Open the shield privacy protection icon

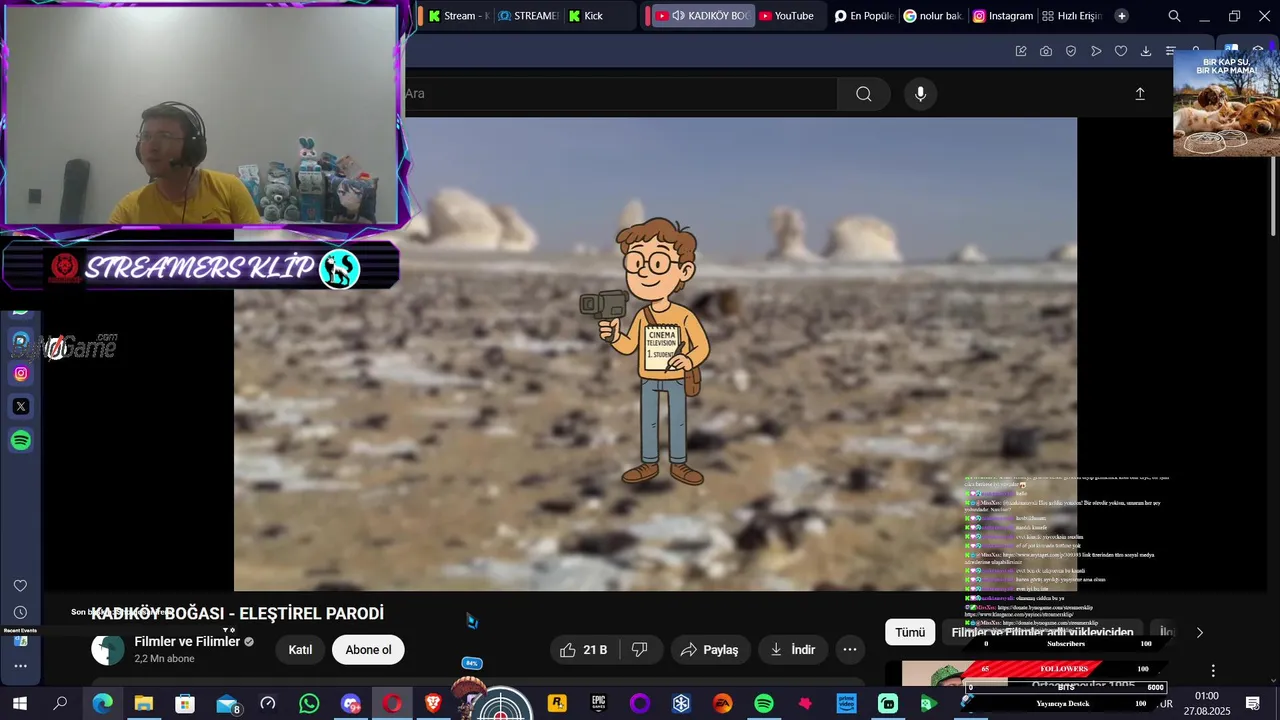click(x=1071, y=51)
